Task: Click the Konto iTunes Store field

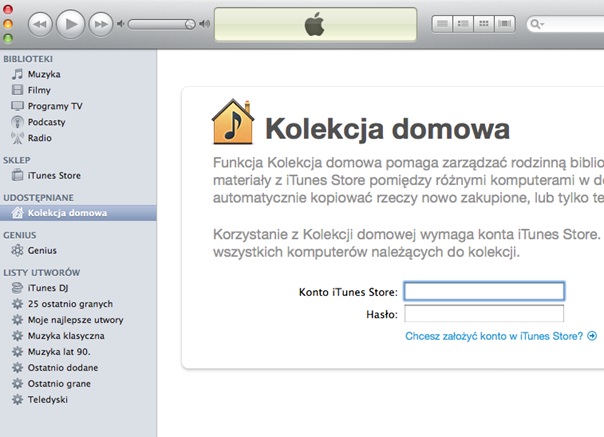Action: pos(484,292)
